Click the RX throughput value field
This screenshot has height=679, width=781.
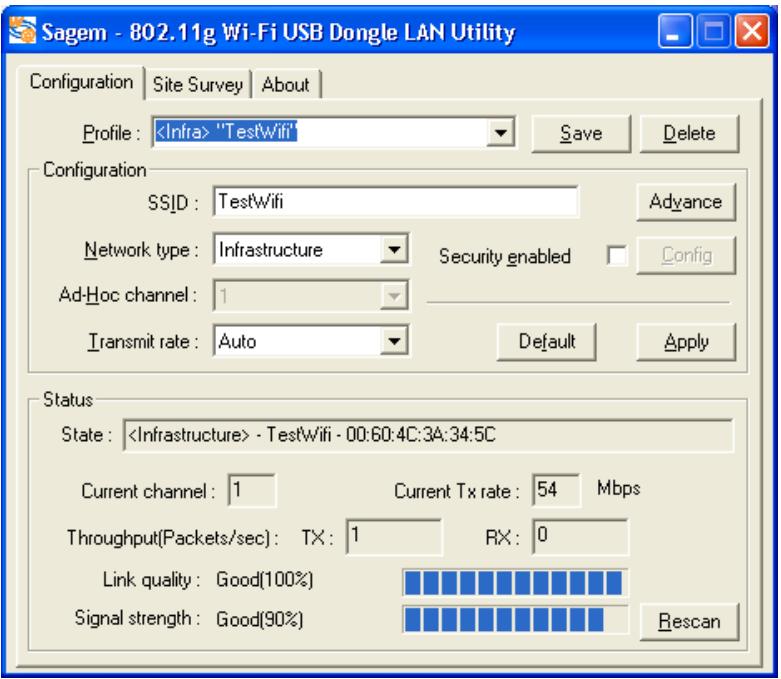580,537
